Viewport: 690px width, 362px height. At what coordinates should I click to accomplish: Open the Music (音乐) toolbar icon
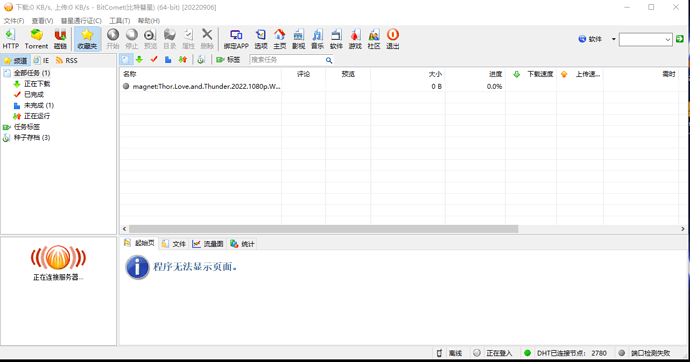tap(317, 39)
